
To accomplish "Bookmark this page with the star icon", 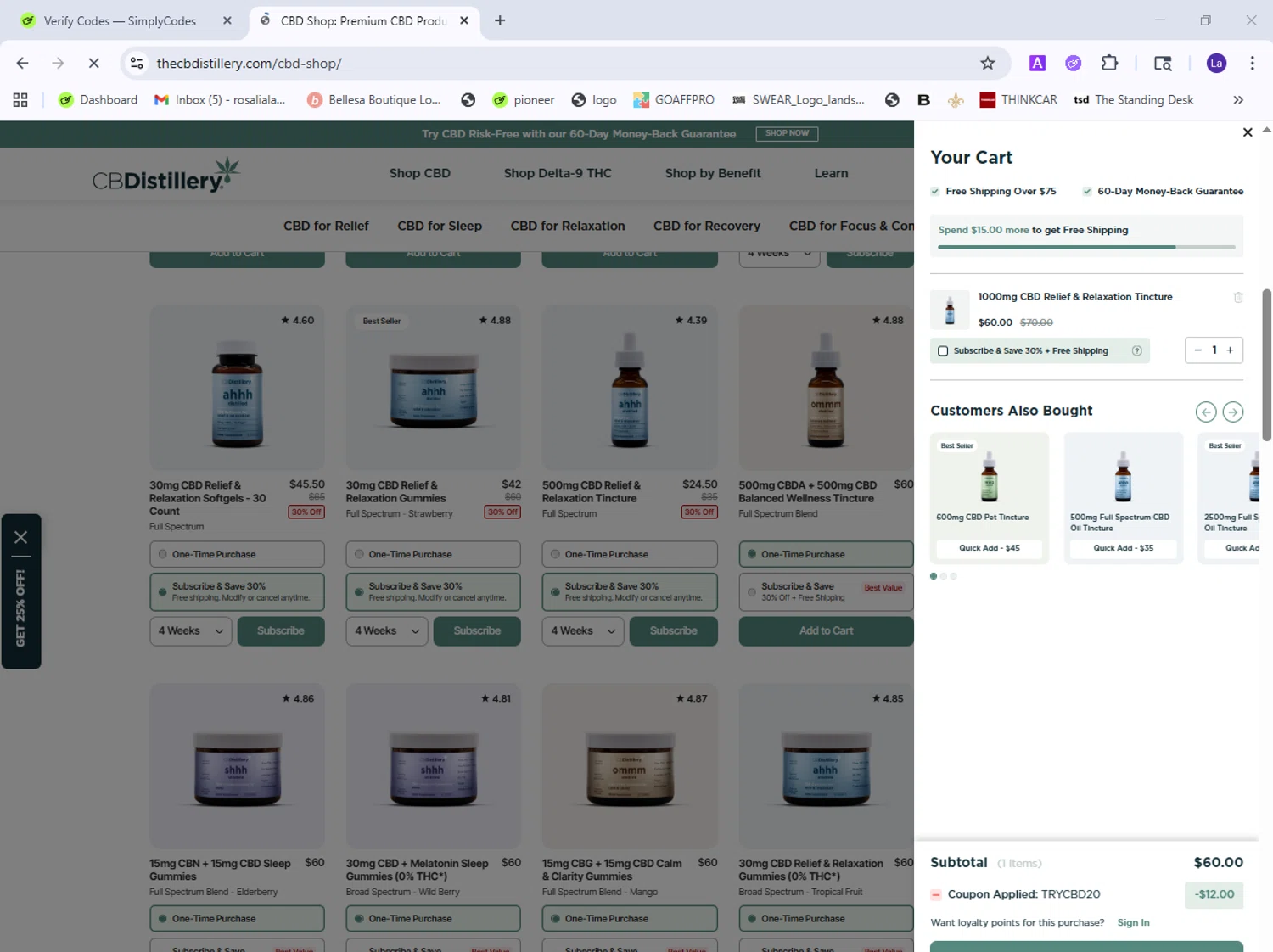I will 987,64.
